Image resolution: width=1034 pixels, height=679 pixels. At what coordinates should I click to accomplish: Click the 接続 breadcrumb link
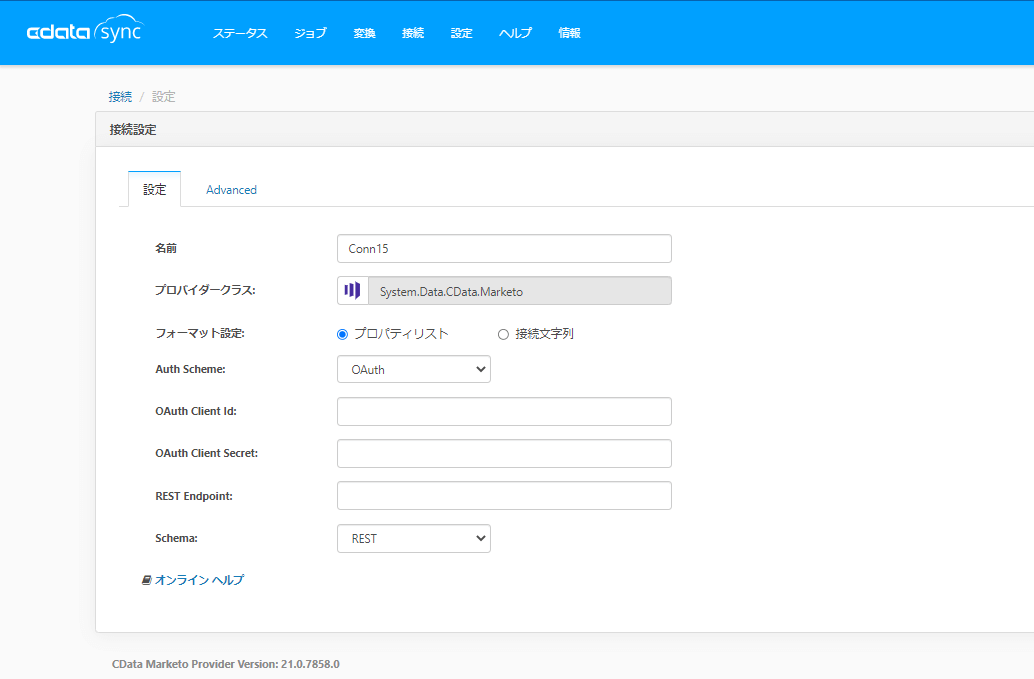120,97
